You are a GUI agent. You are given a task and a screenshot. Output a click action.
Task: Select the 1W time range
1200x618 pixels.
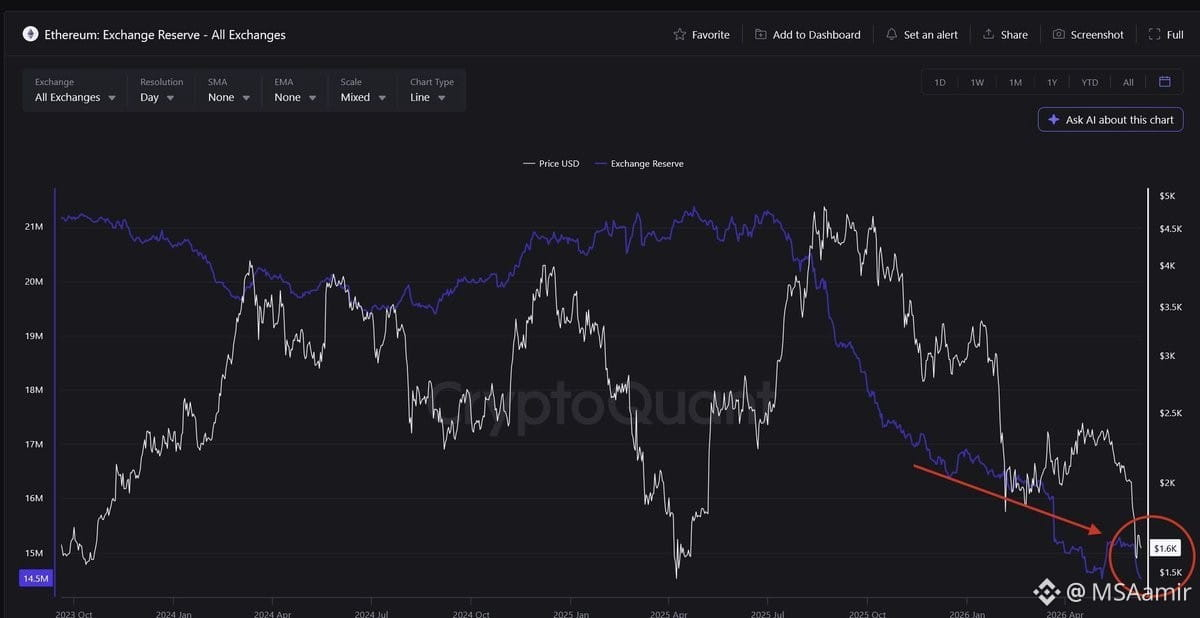(977, 82)
